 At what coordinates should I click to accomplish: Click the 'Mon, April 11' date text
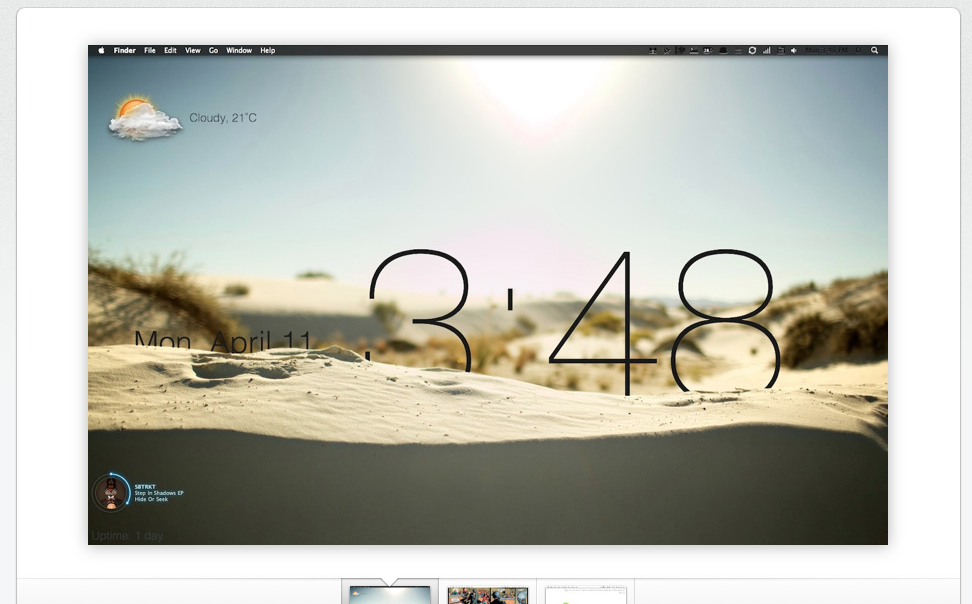pyautogui.click(x=222, y=342)
